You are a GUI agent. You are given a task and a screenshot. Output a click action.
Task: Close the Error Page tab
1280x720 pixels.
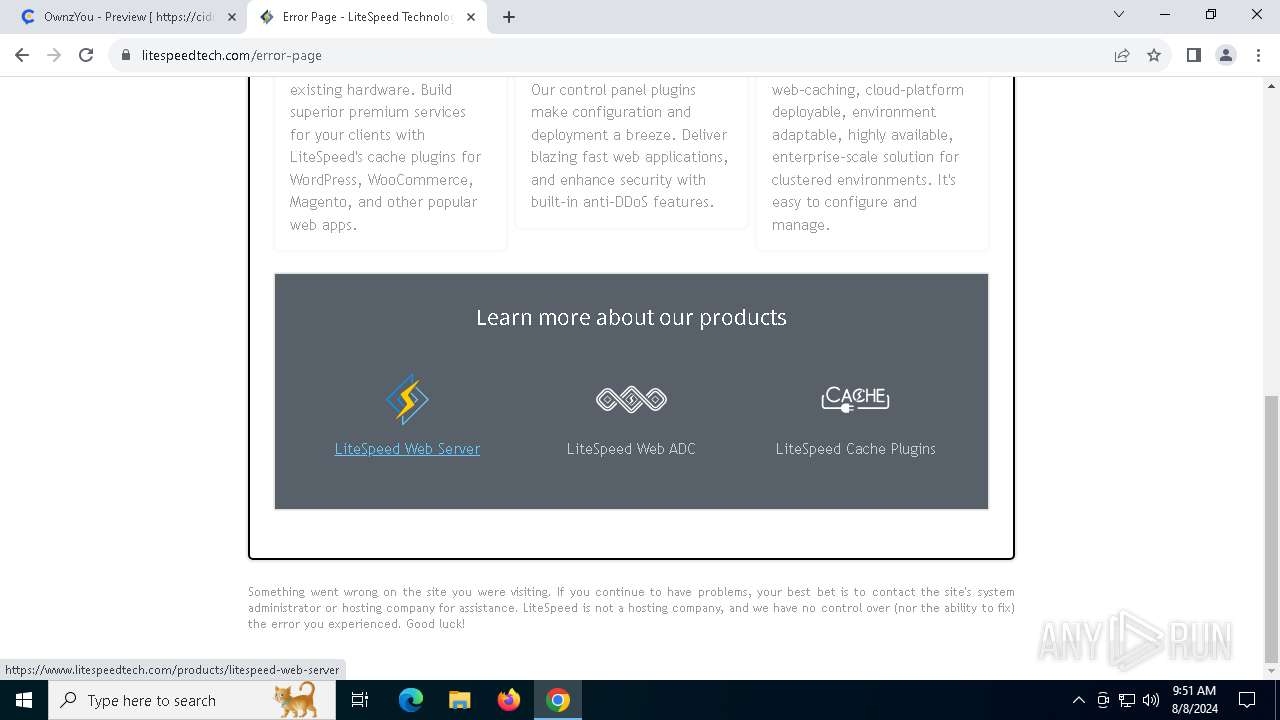470,17
